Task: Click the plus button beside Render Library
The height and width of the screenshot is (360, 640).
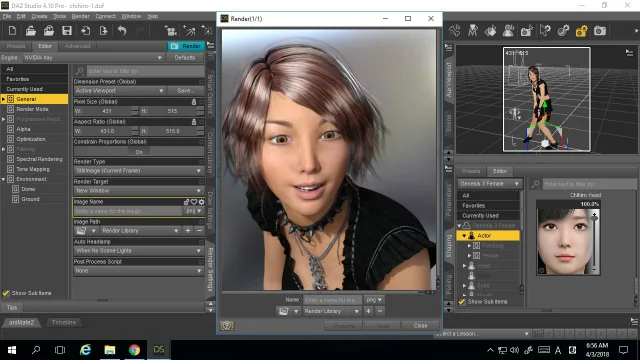Action: tap(368, 311)
